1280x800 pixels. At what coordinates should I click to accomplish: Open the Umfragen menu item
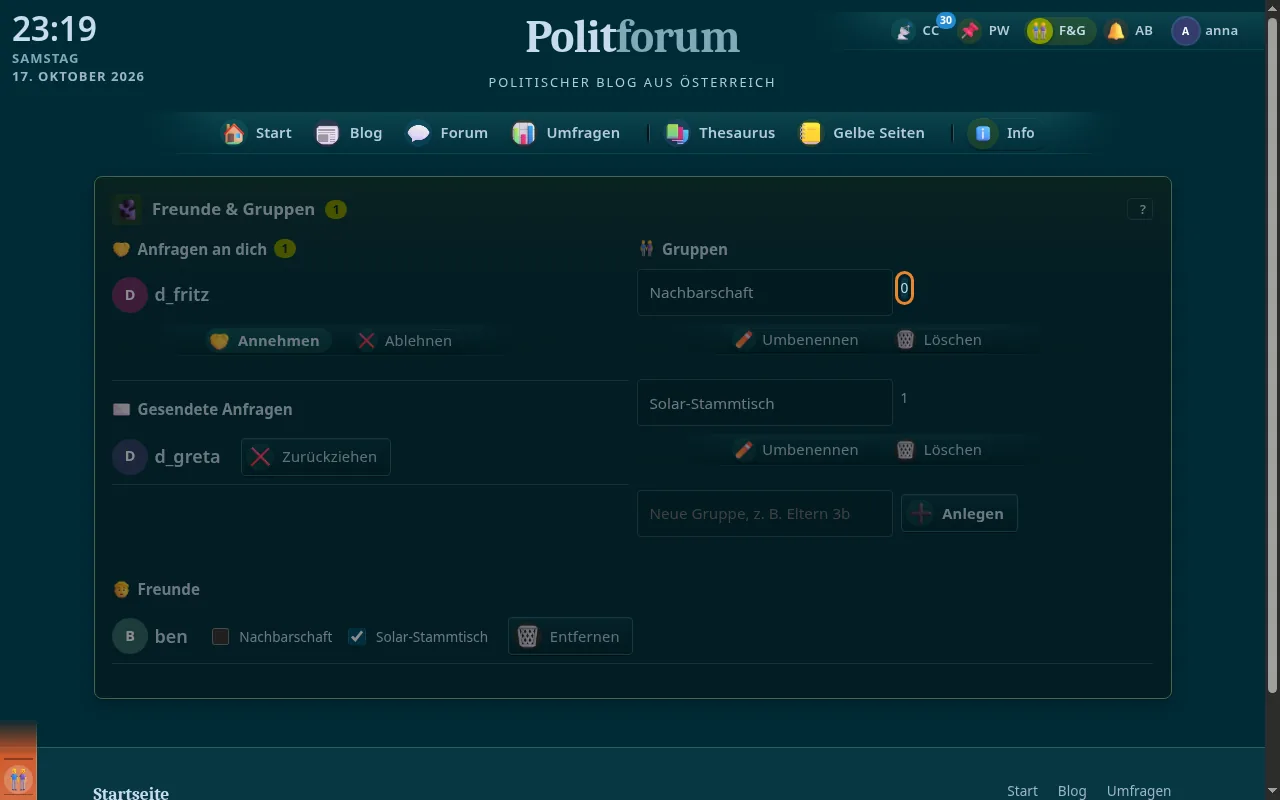566,133
